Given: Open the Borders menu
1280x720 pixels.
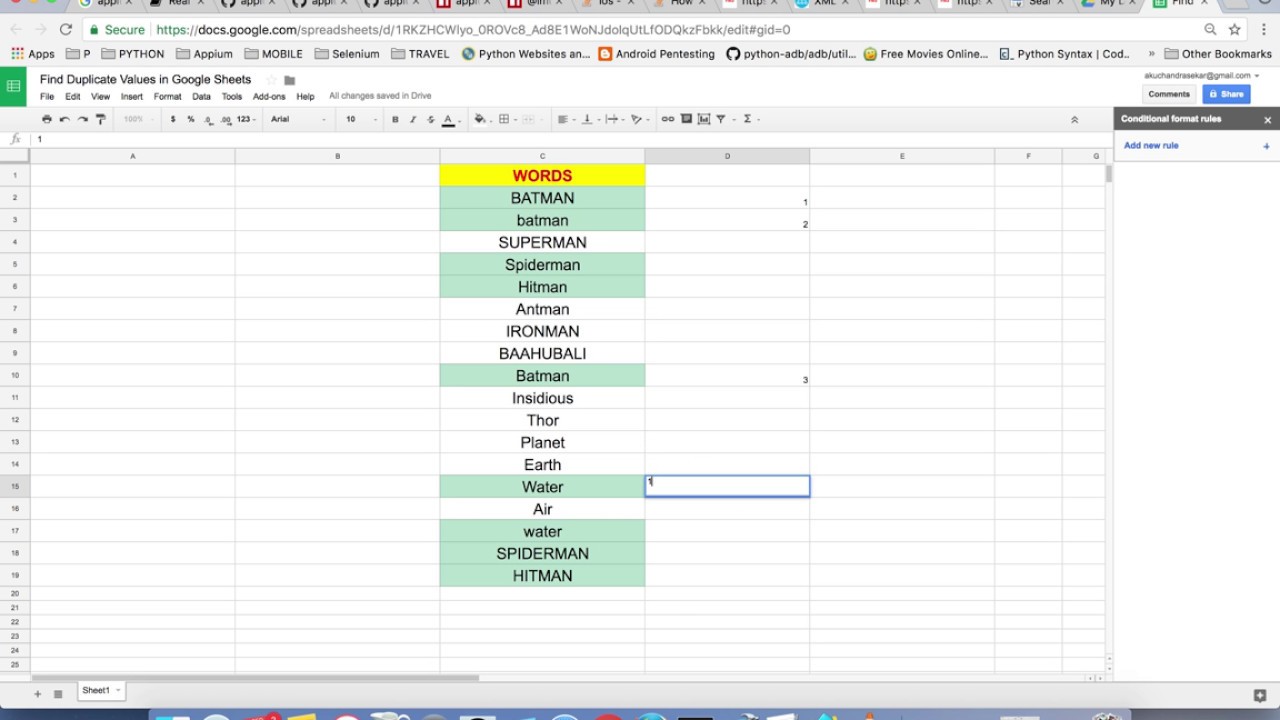Looking at the screenshot, I should [x=506, y=119].
